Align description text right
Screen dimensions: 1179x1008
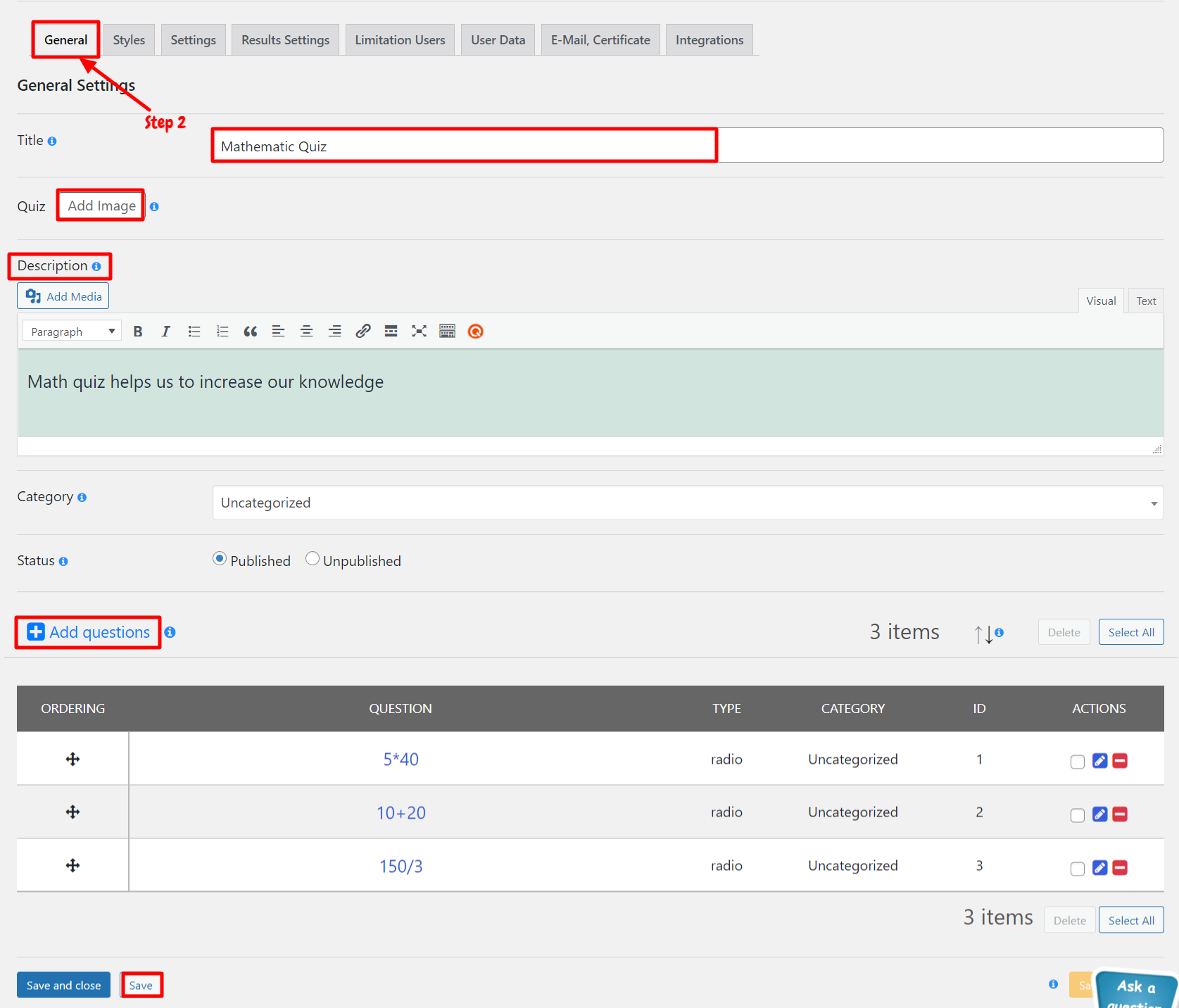[335, 332]
